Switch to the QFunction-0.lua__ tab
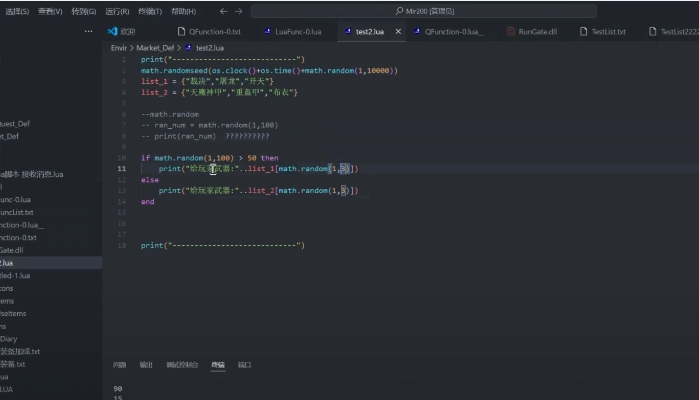 454,31
